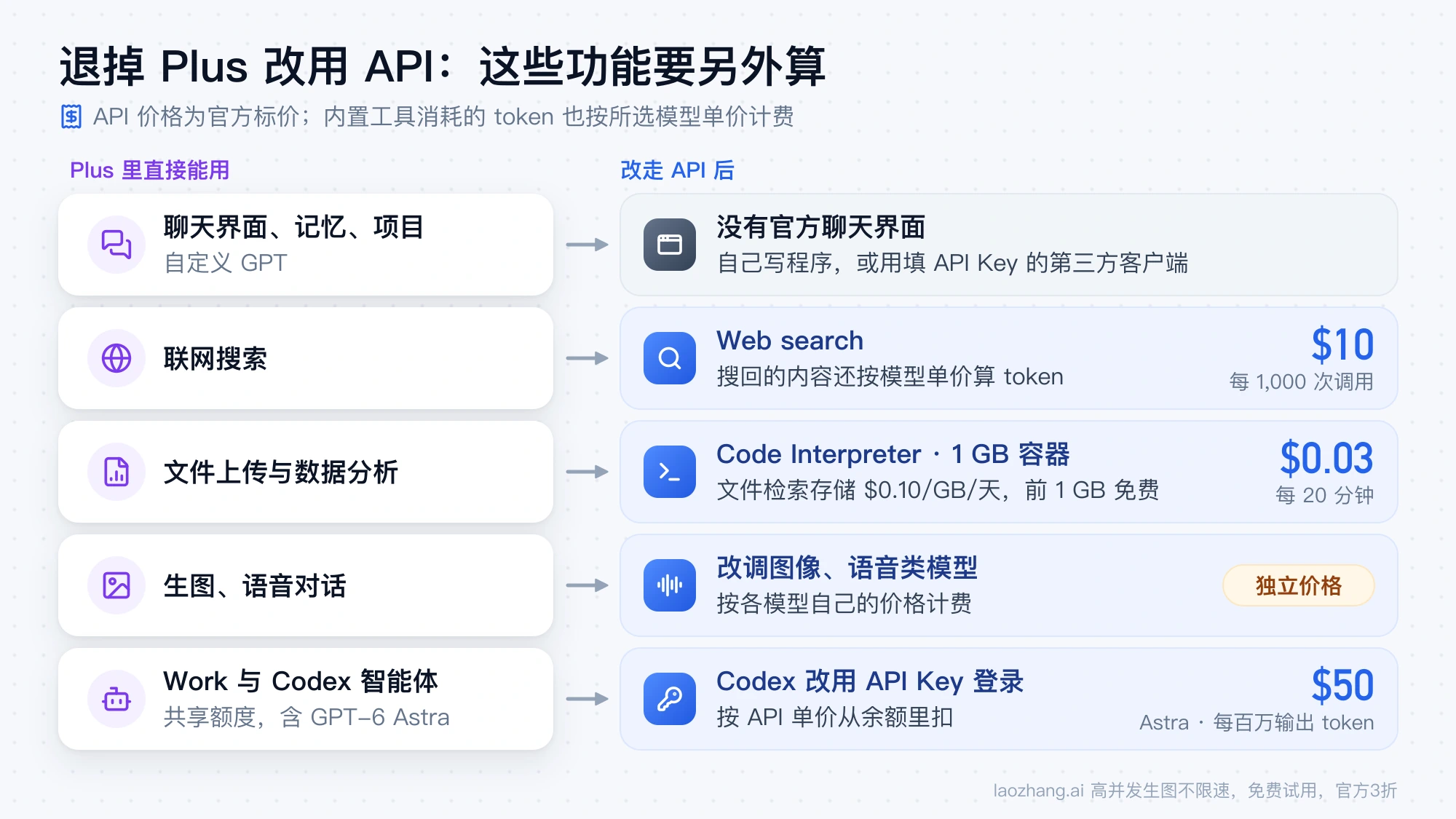This screenshot has width=1456, height=819.
Task: Click the subtitle about API 价格为官方标价
Action: coord(443,116)
